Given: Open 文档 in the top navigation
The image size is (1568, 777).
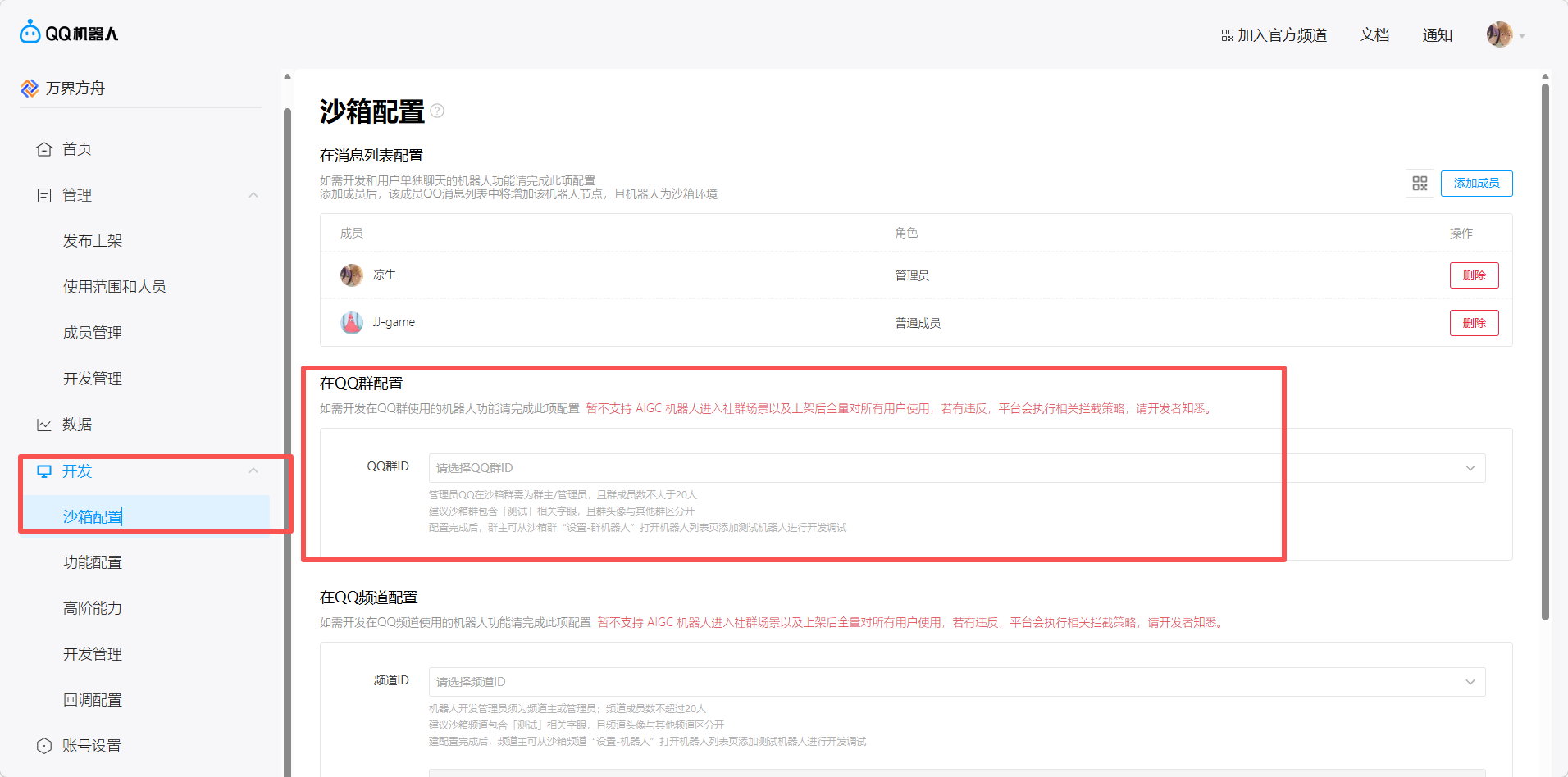Looking at the screenshot, I should click(1374, 35).
